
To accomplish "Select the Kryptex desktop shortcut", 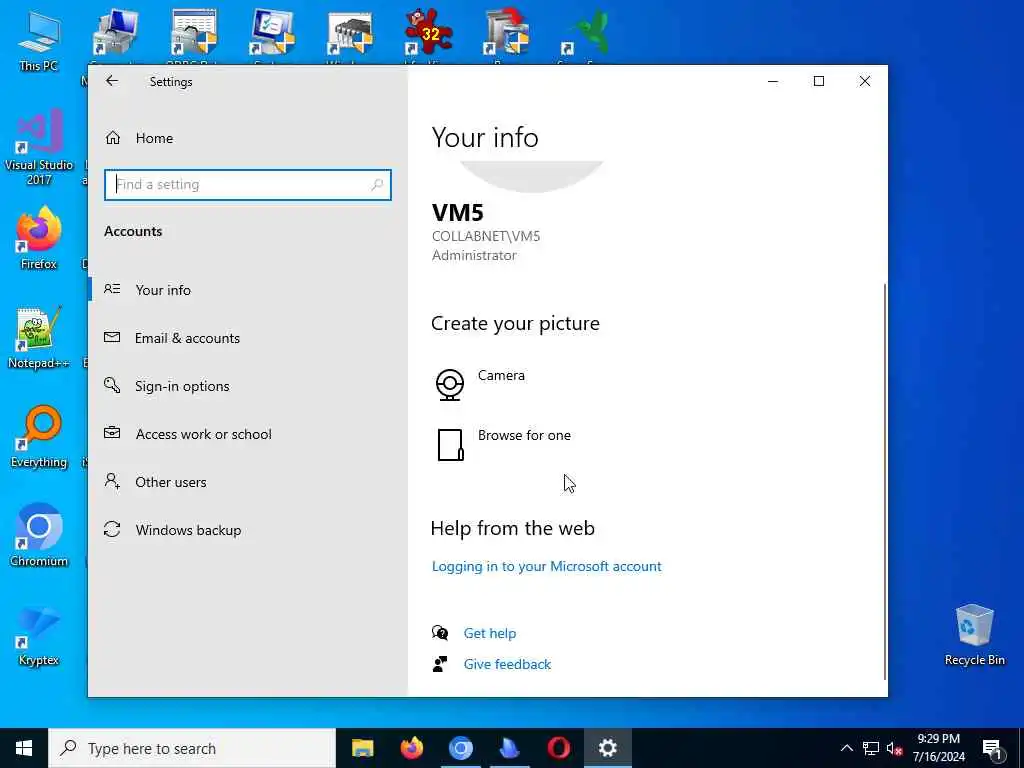I will [39, 635].
